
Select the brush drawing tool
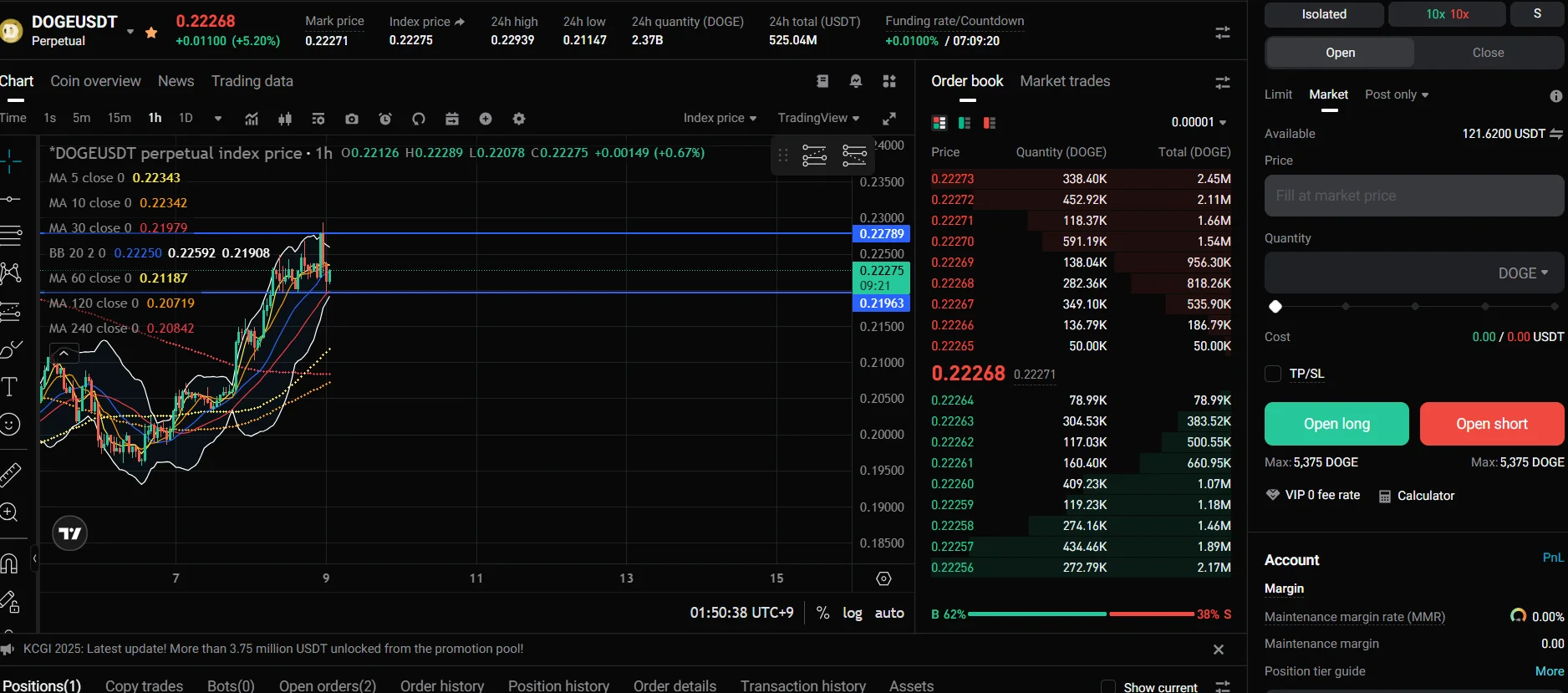click(x=11, y=349)
